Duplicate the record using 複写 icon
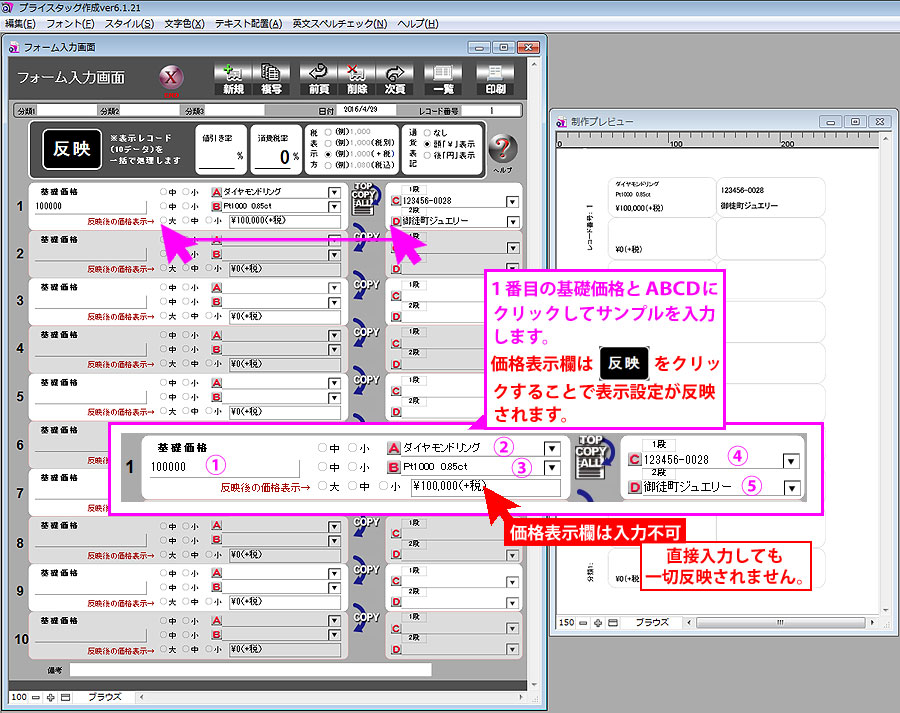The height and width of the screenshot is (713, 900). [x=270, y=79]
